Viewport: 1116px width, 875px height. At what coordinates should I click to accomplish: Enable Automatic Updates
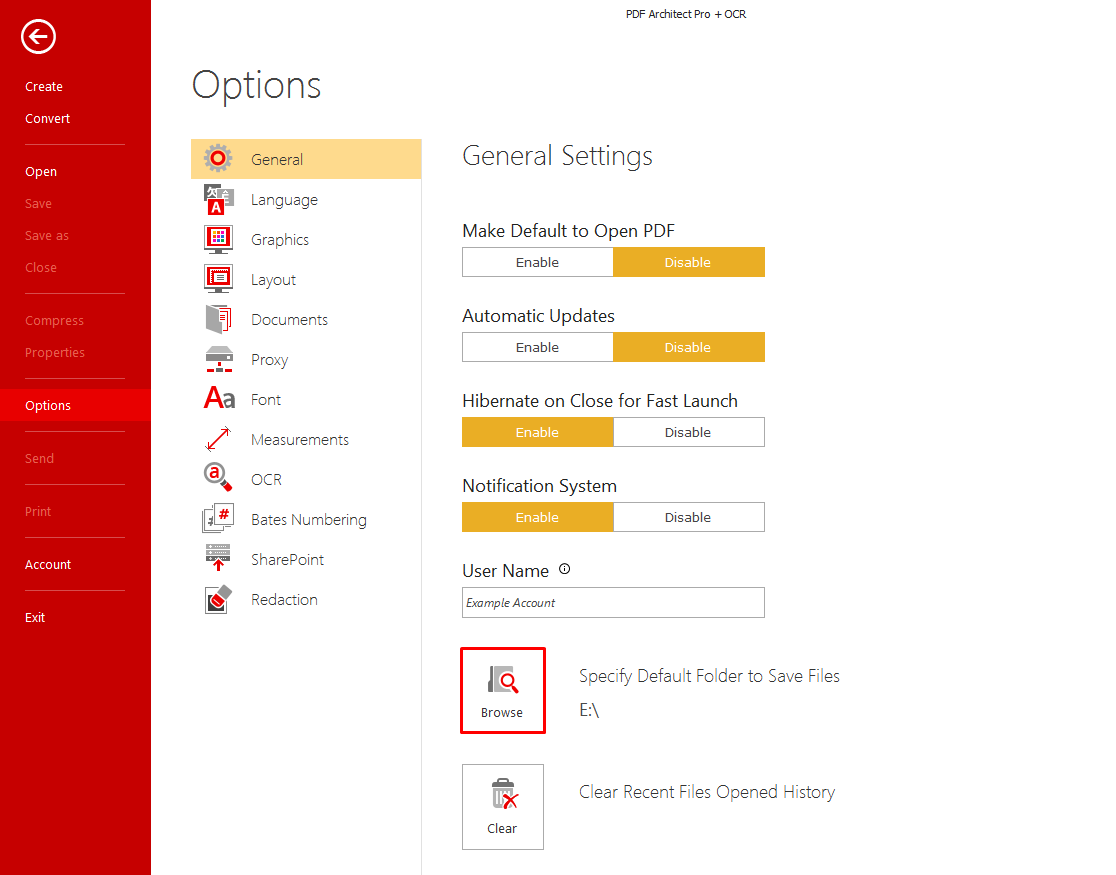[537, 347]
